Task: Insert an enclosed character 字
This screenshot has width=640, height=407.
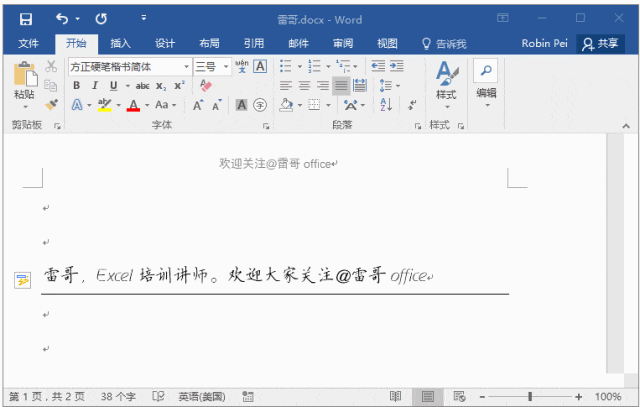Action: click(260, 105)
